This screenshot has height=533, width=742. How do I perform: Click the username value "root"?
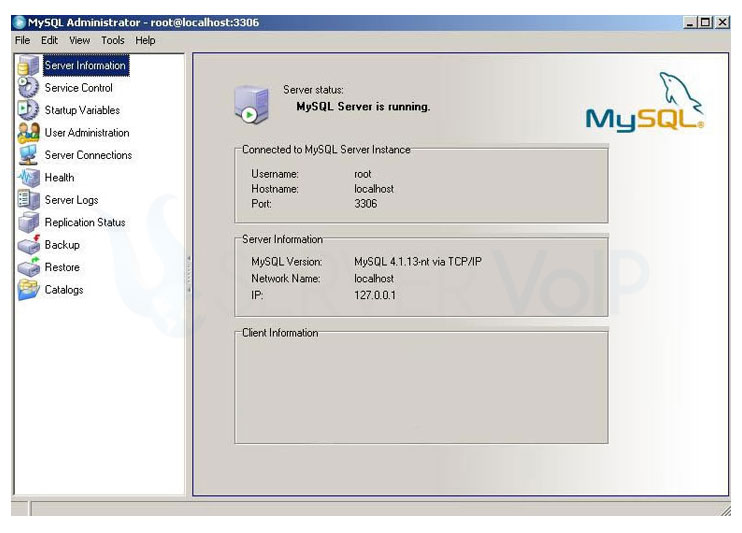[x=363, y=174]
